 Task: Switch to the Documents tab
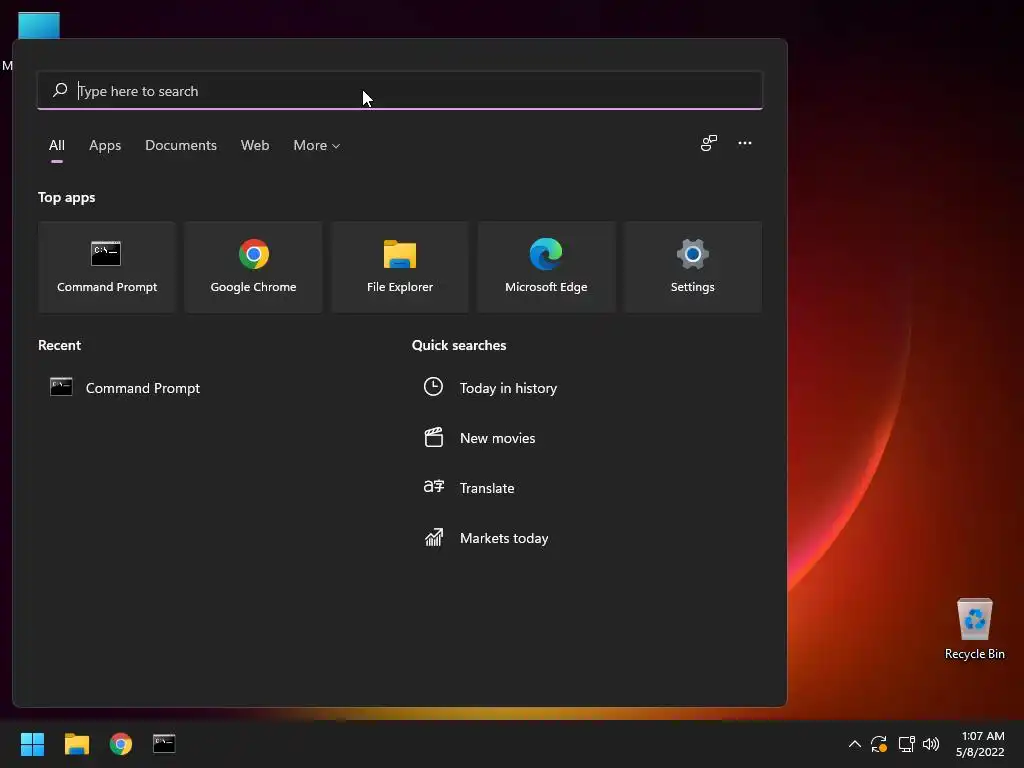[181, 146]
